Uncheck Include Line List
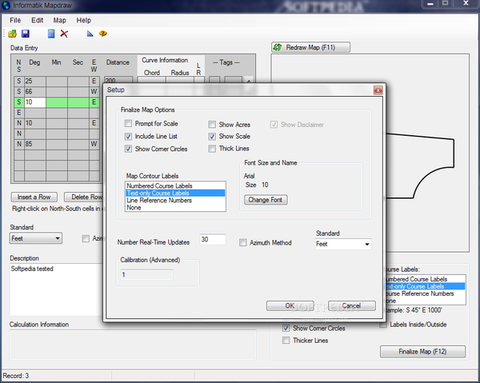Image resolution: width=480 pixels, height=383 pixels. tap(128, 136)
